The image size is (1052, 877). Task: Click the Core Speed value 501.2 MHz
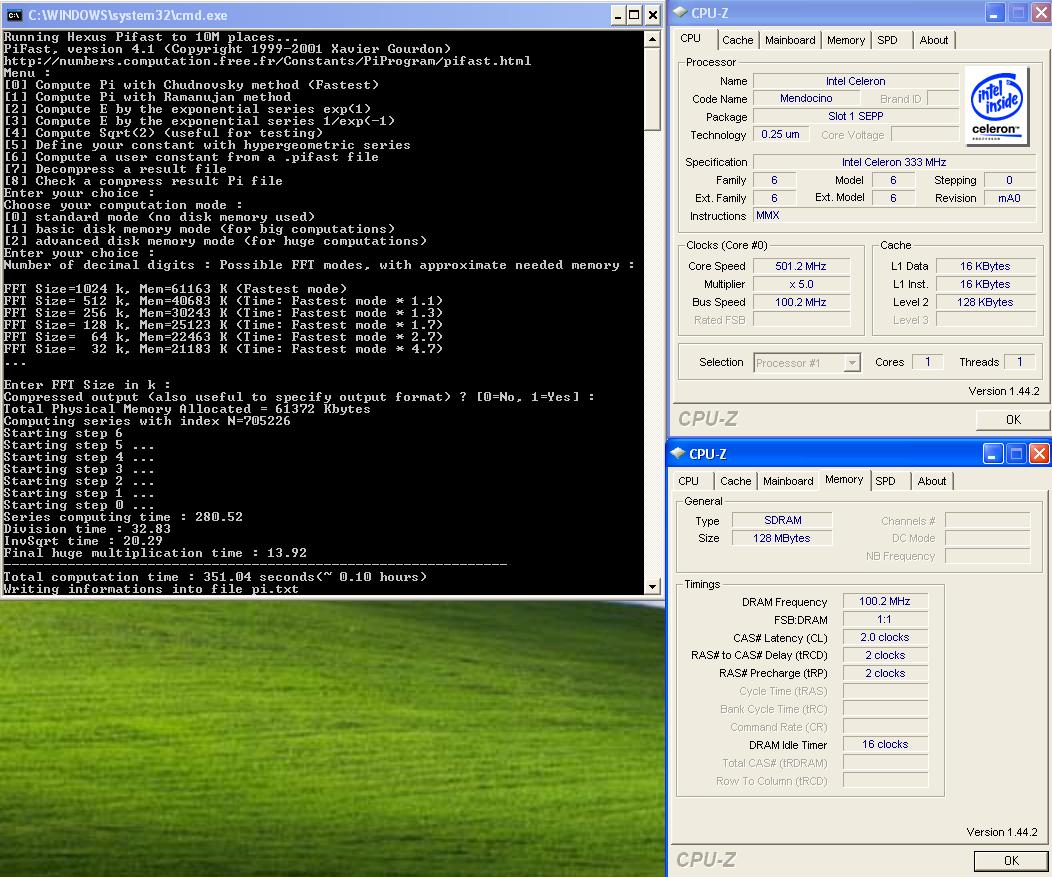pos(800,266)
